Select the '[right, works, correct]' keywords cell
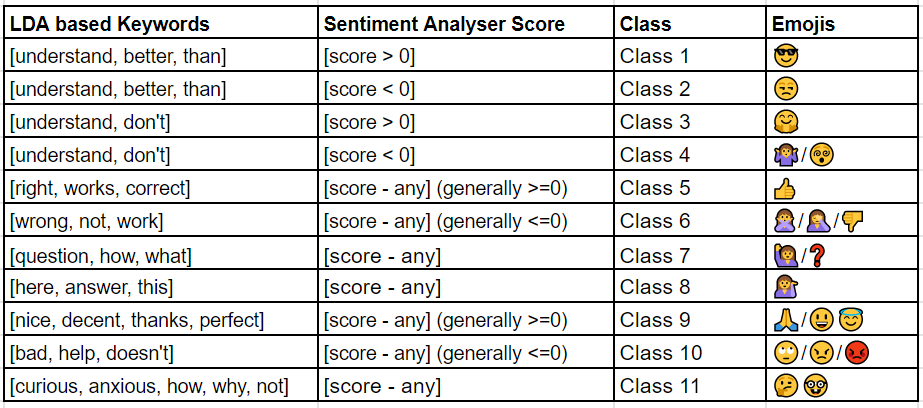Image resolution: width=923 pixels, height=408 pixels. point(100,188)
